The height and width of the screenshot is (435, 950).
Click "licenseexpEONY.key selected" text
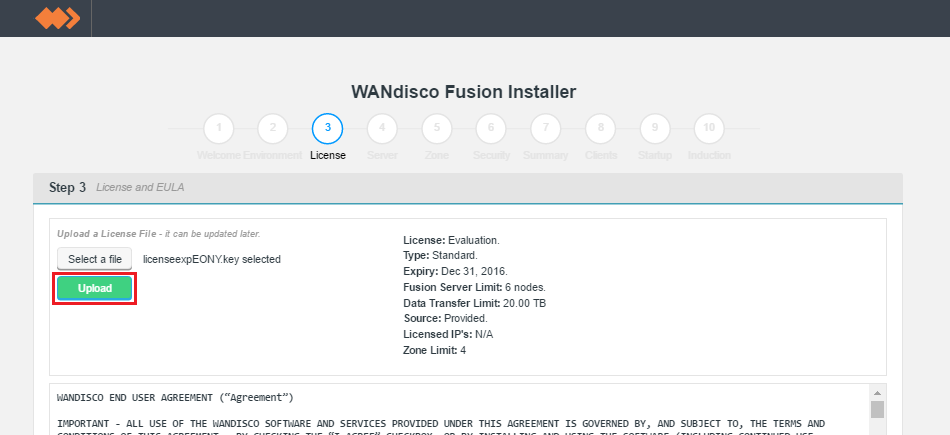coord(211,259)
